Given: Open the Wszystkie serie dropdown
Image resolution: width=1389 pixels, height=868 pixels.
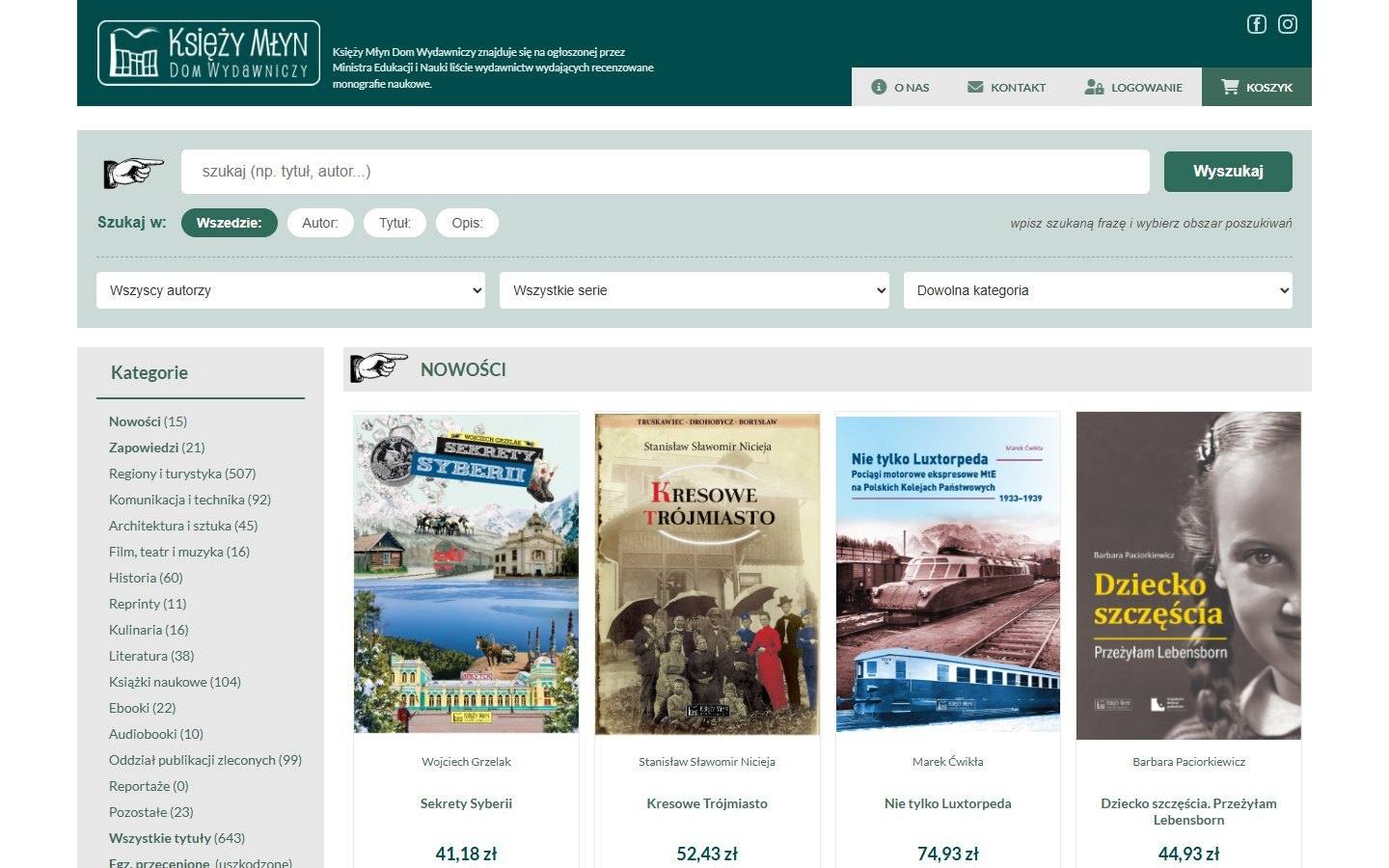Looking at the screenshot, I should click(694, 290).
